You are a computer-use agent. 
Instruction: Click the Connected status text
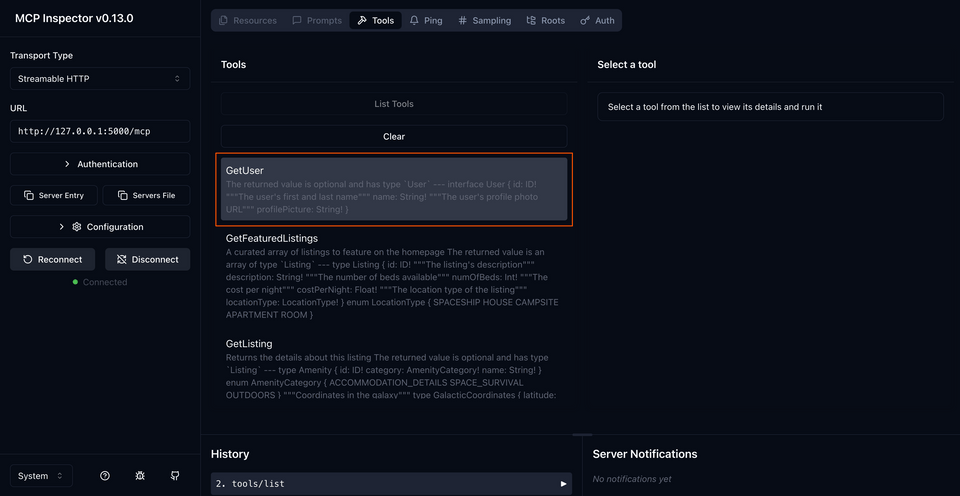click(105, 282)
